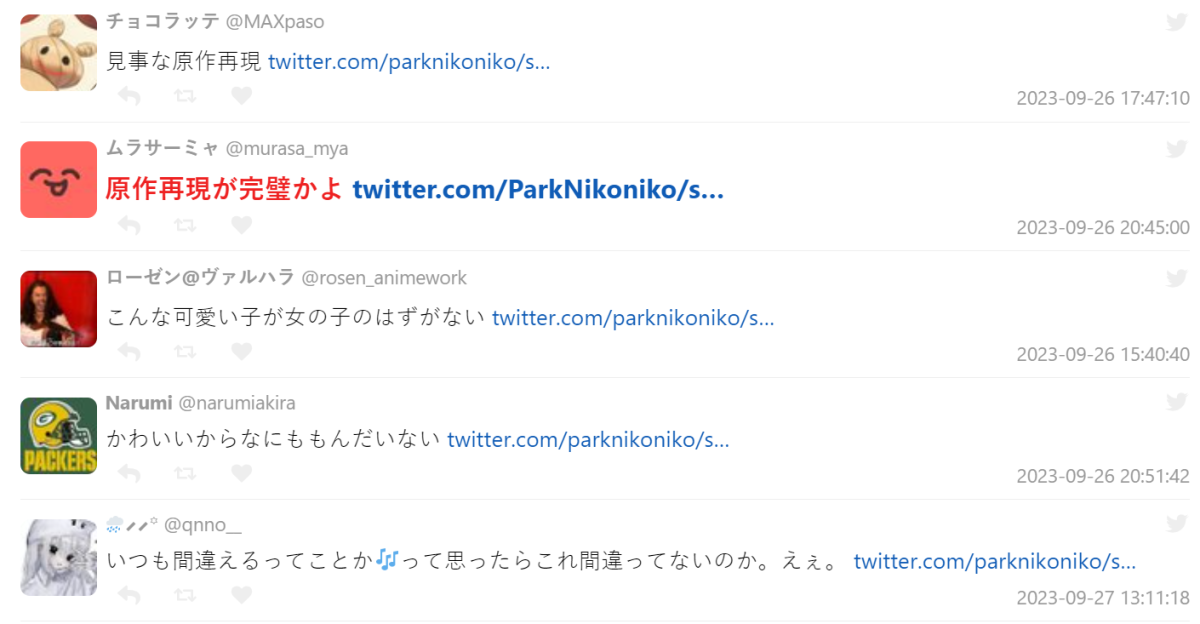The height and width of the screenshot is (624, 1200).
Task: Like Narumi's tweet
Action: [241, 473]
